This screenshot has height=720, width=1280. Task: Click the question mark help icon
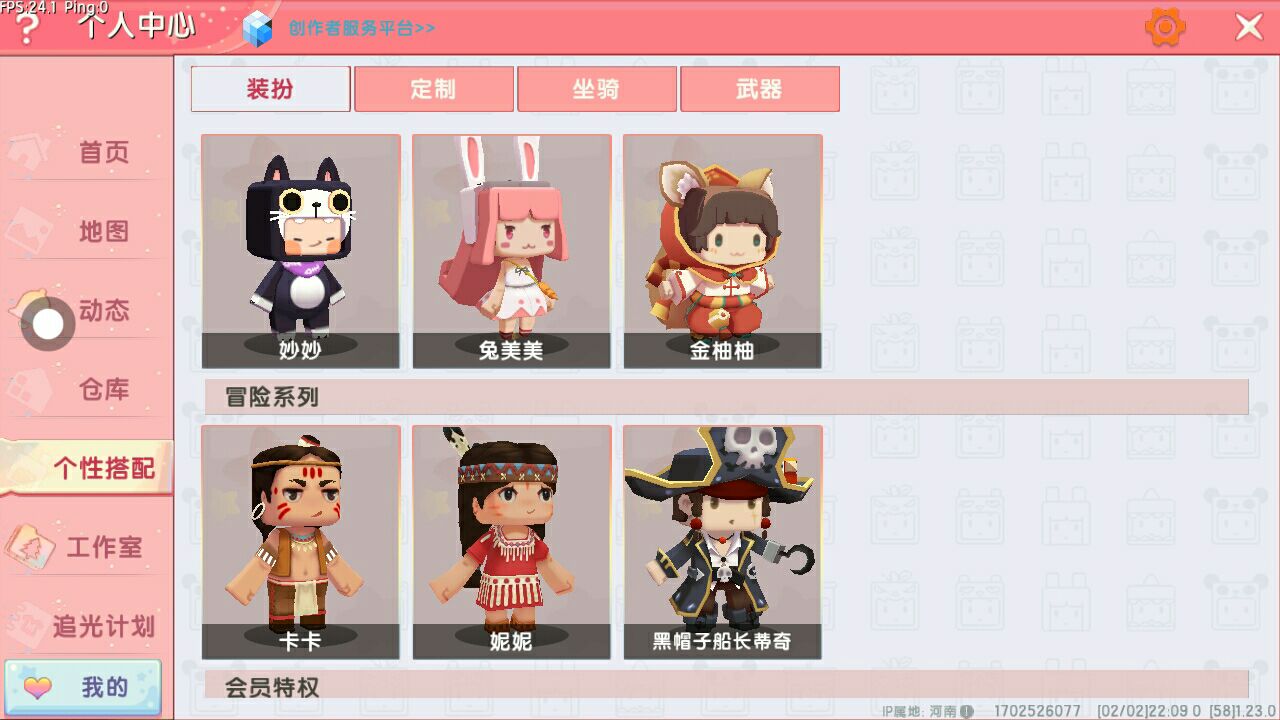pos(27,30)
